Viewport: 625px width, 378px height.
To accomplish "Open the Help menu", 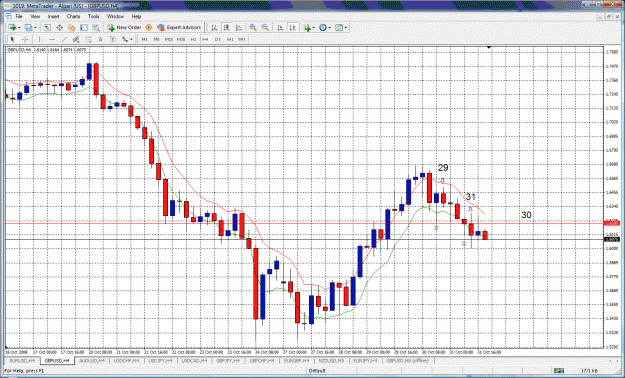I will [x=136, y=16].
